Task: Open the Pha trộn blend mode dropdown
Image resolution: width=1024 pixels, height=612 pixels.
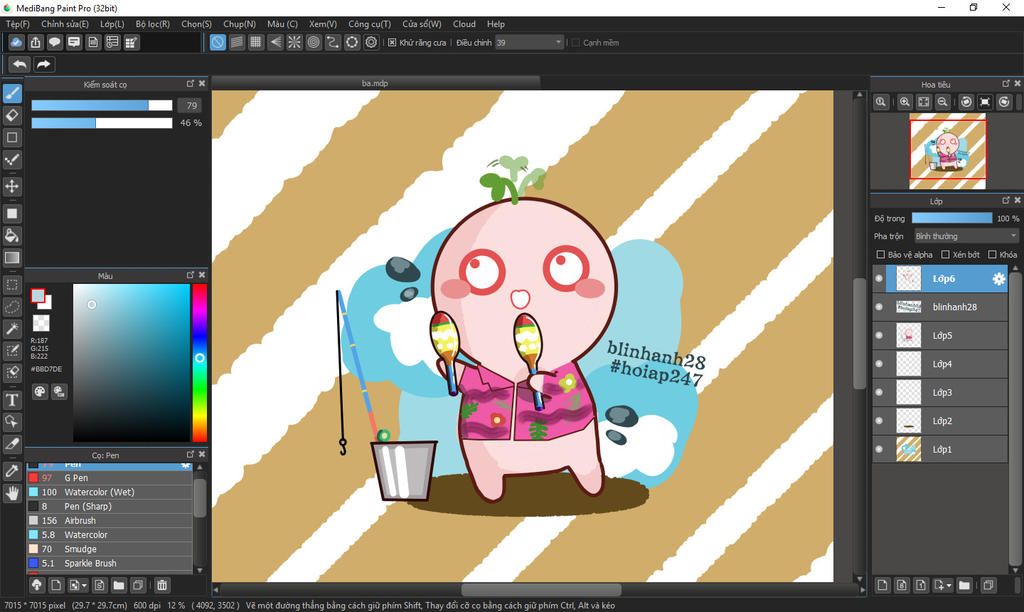Action: click(x=966, y=236)
